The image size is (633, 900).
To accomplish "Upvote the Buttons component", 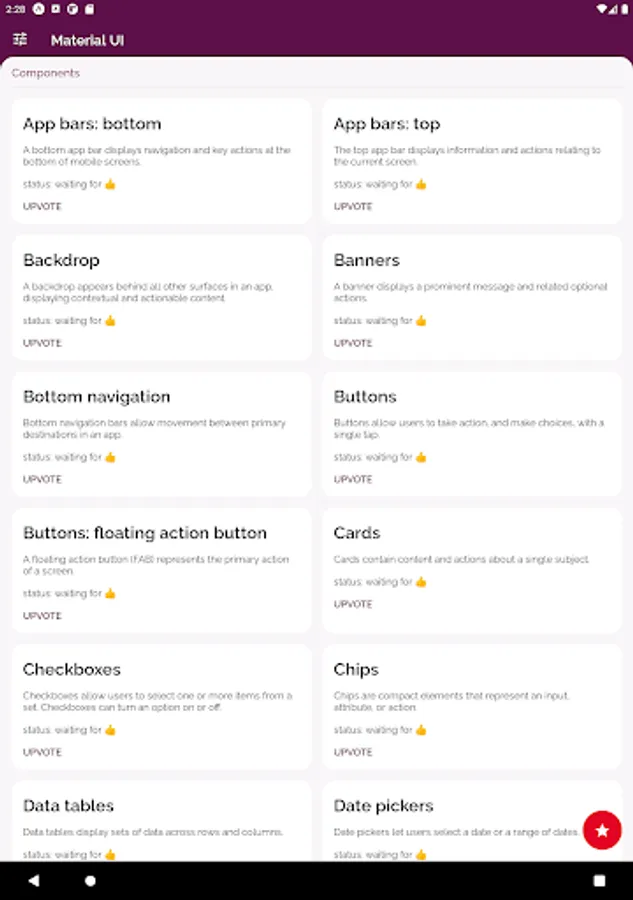I will coord(353,479).
